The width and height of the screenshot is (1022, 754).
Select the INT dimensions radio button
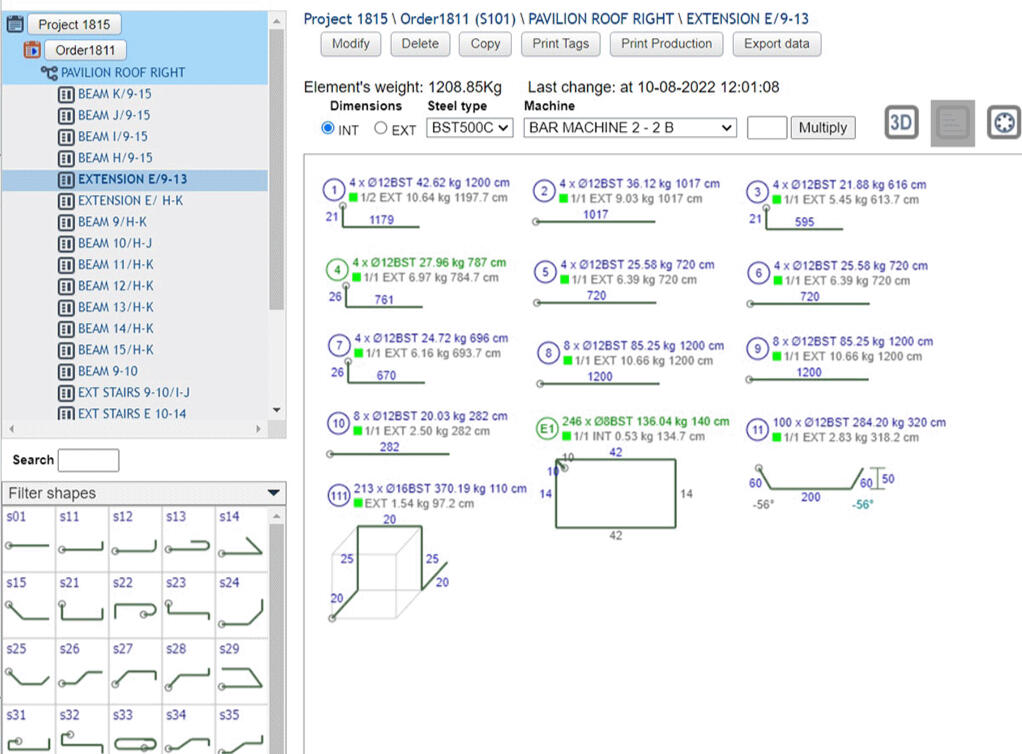point(329,127)
